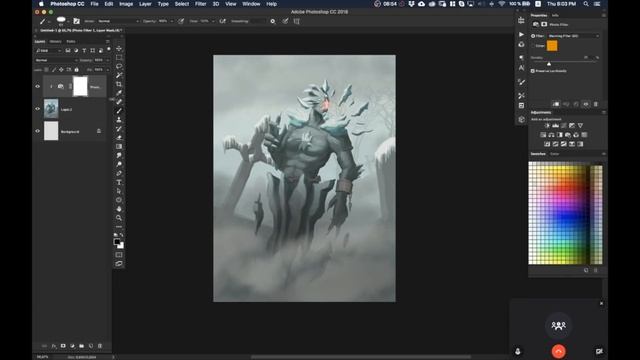Click the smoothing options gear icon

(x=273, y=21)
